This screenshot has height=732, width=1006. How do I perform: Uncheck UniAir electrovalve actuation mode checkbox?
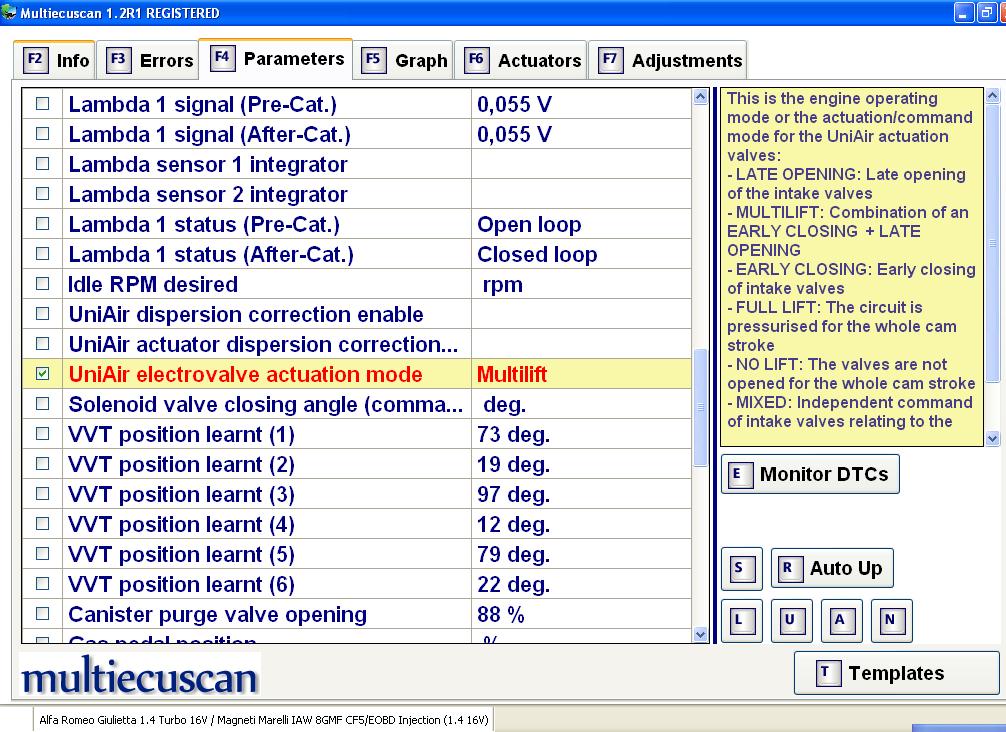[x=43, y=374]
